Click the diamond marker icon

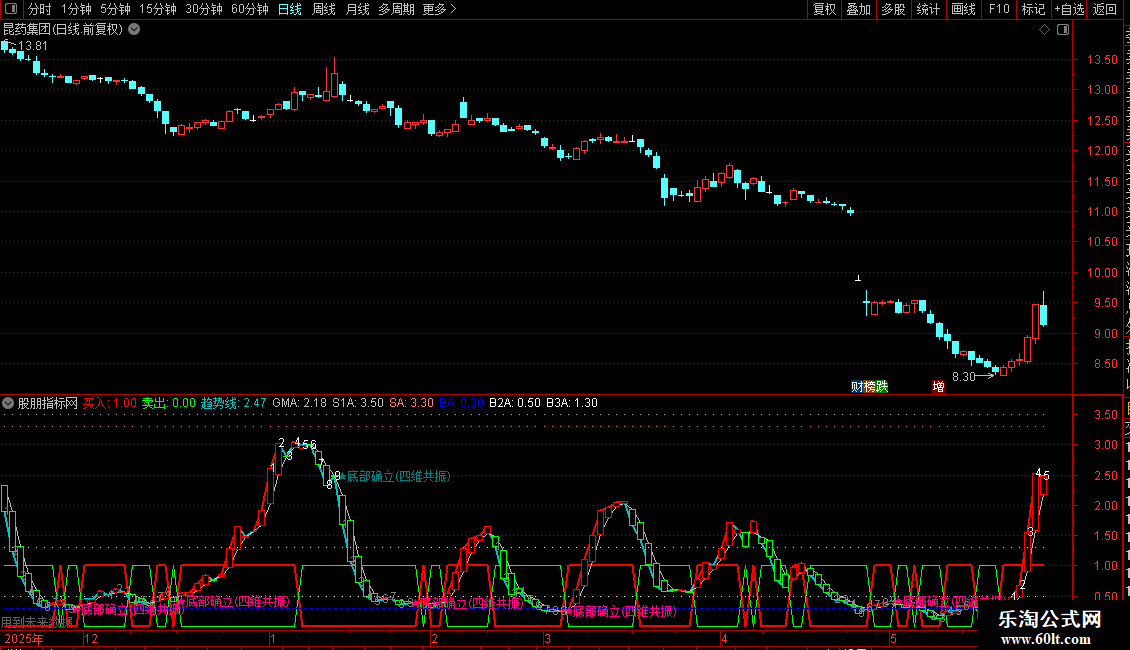pos(1044,30)
